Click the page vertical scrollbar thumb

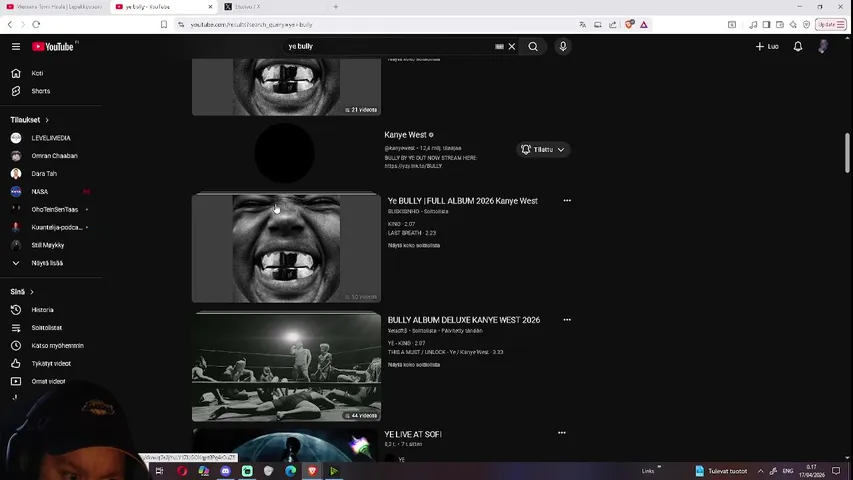point(847,153)
